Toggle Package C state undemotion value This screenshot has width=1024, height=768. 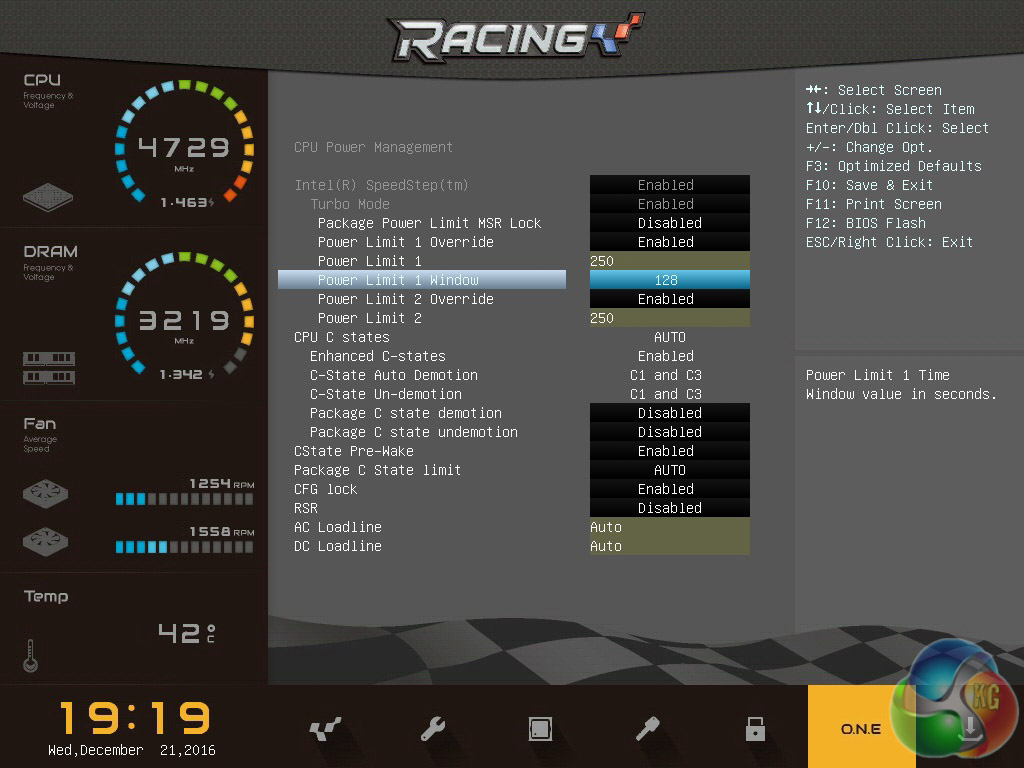point(669,432)
